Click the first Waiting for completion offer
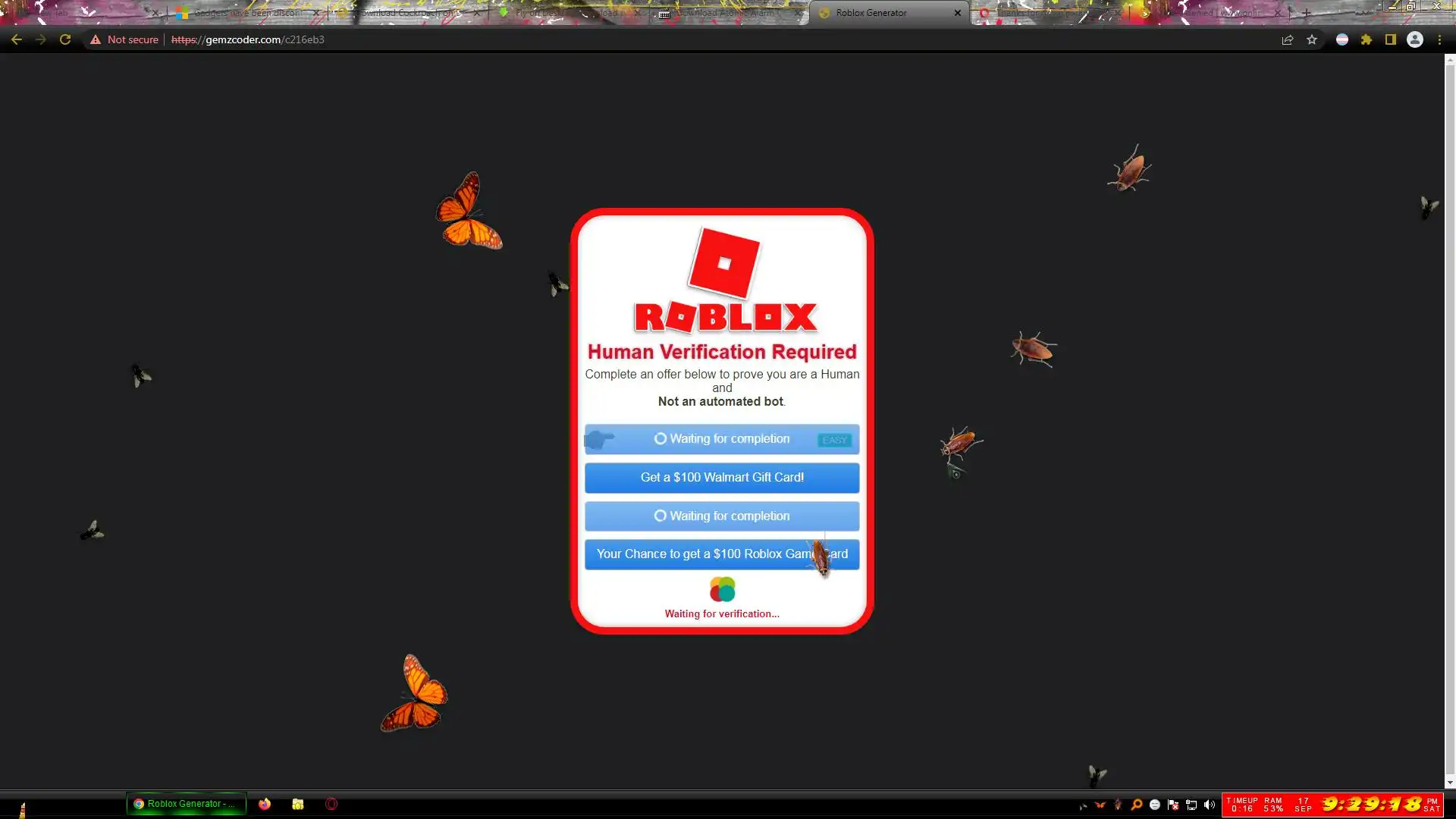1456x819 pixels. (721, 439)
